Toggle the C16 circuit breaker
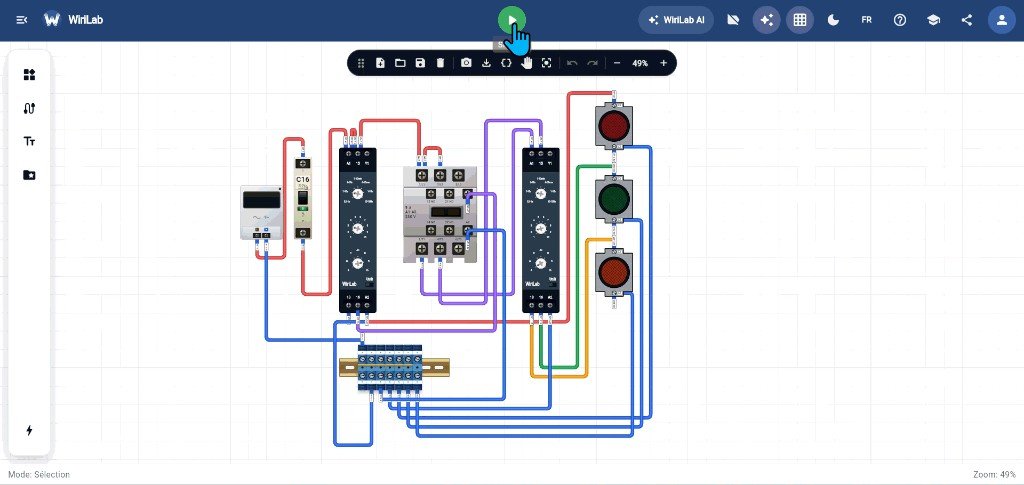 pos(302,198)
